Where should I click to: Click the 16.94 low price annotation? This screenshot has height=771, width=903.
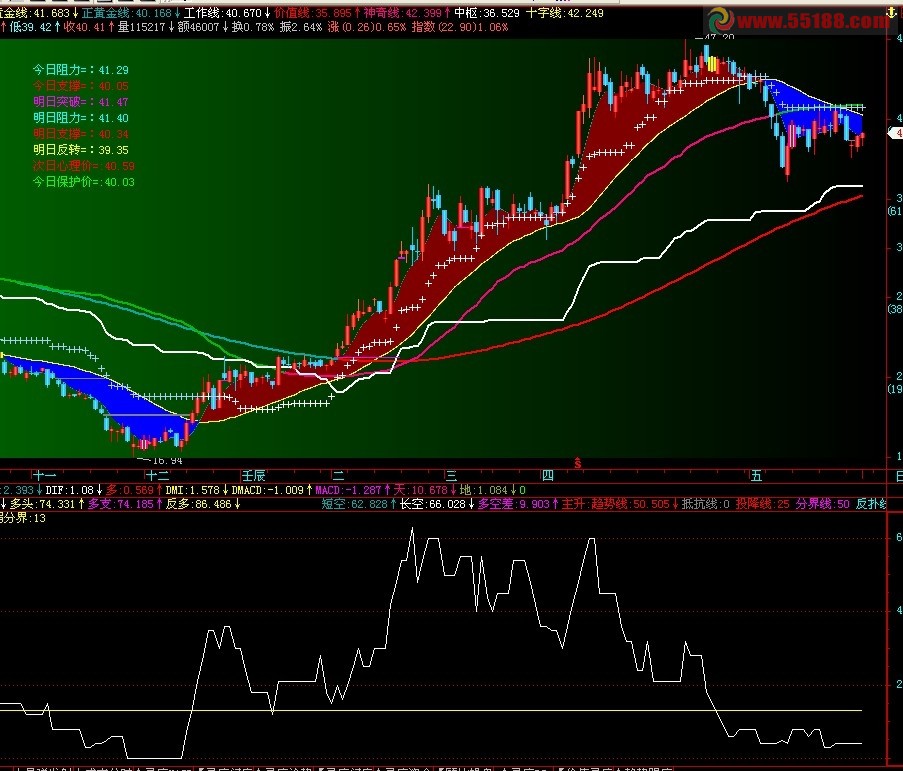(x=167, y=461)
